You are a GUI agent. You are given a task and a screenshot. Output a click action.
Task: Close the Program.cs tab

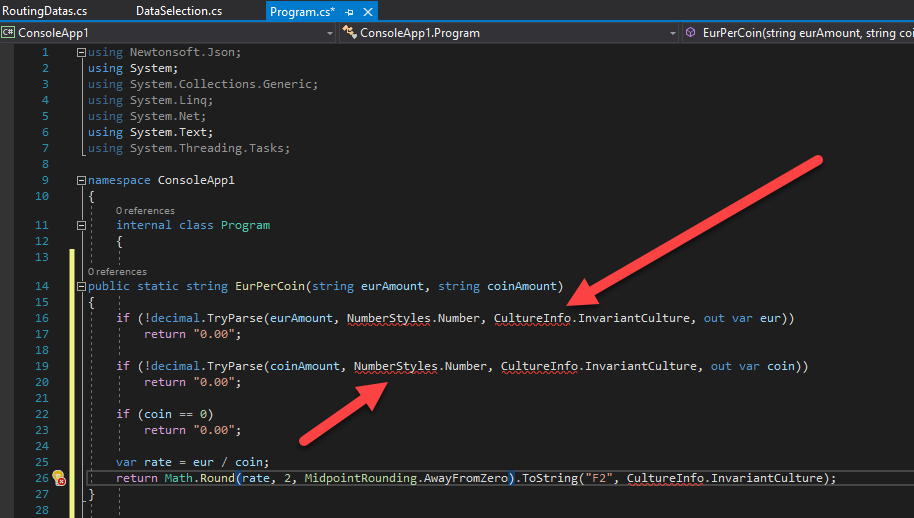coord(367,11)
